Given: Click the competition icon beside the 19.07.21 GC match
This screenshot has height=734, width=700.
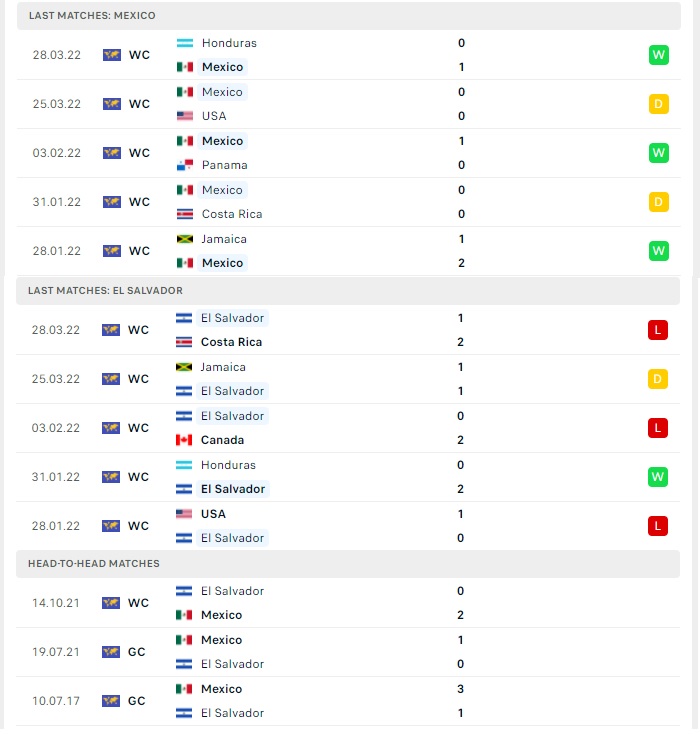Looking at the screenshot, I should 111,652.
